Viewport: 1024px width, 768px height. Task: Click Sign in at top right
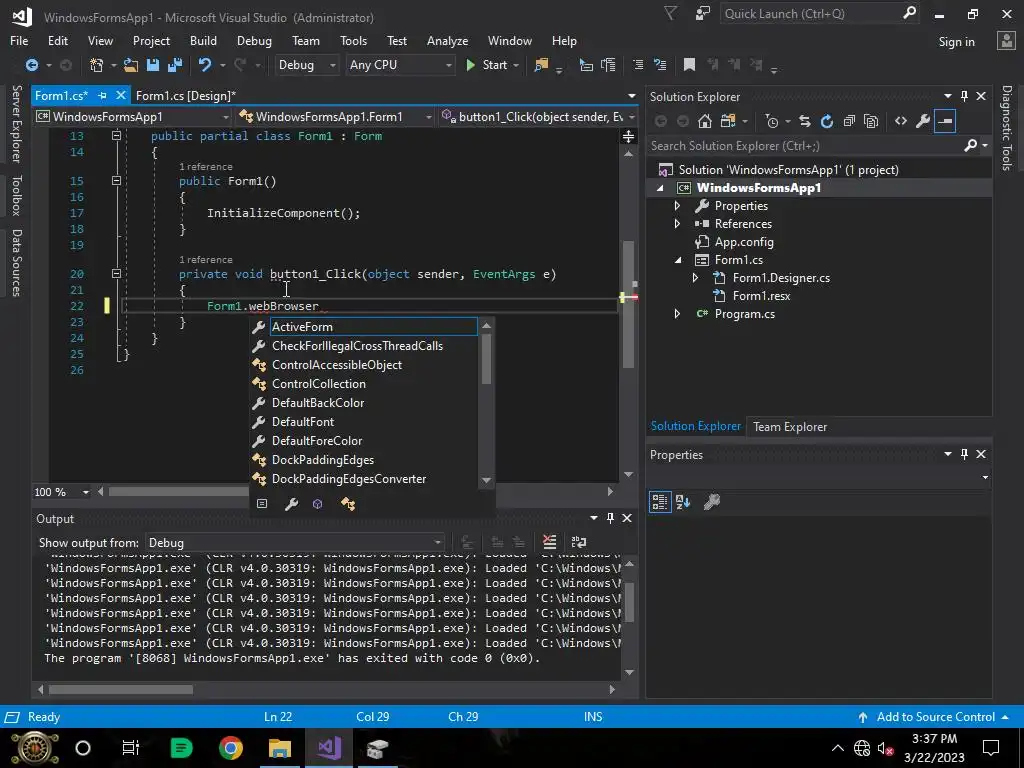pos(956,42)
